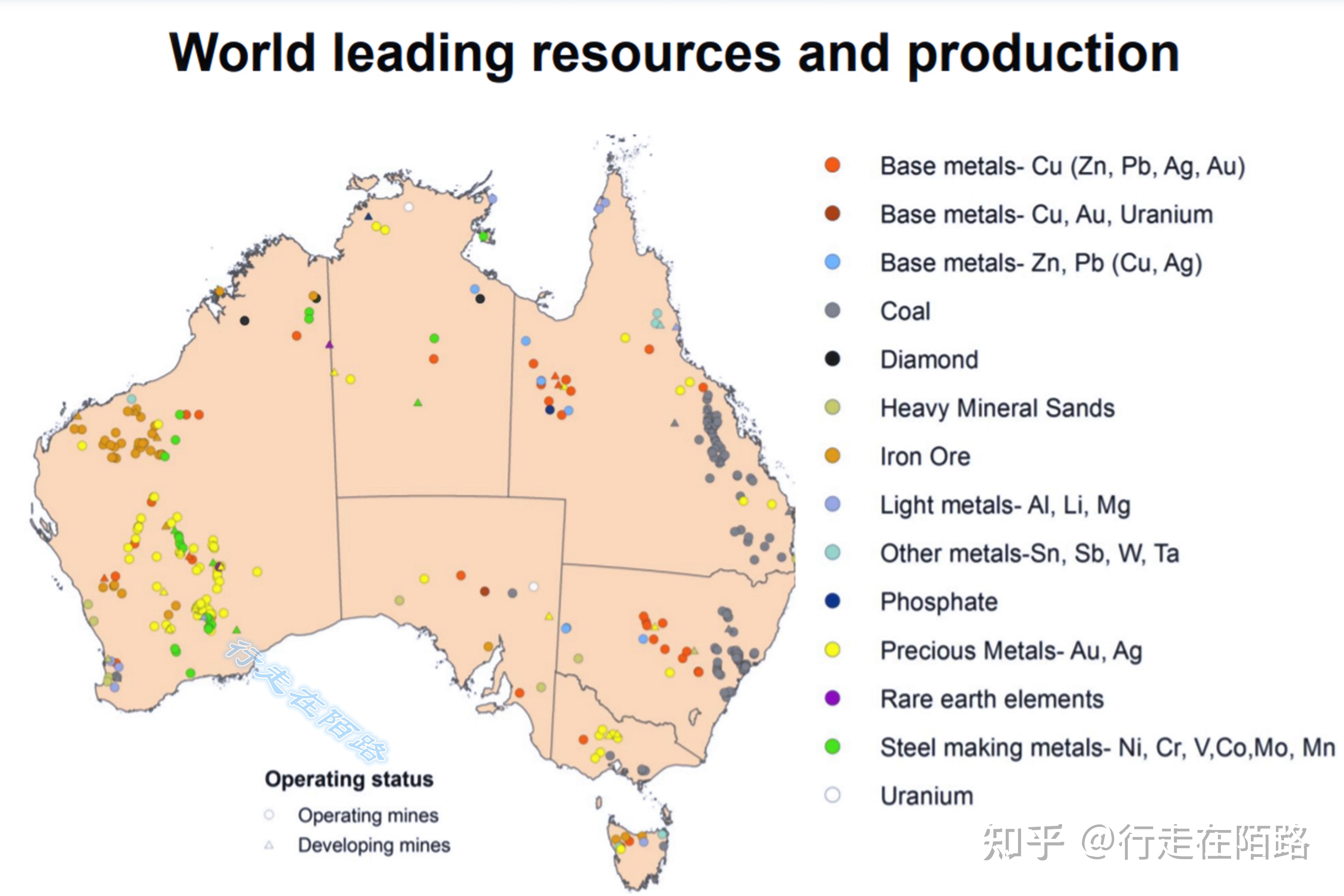Click the Developing mines triangle symbol
Image resolution: width=1344 pixels, height=896 pixels.
269,845
